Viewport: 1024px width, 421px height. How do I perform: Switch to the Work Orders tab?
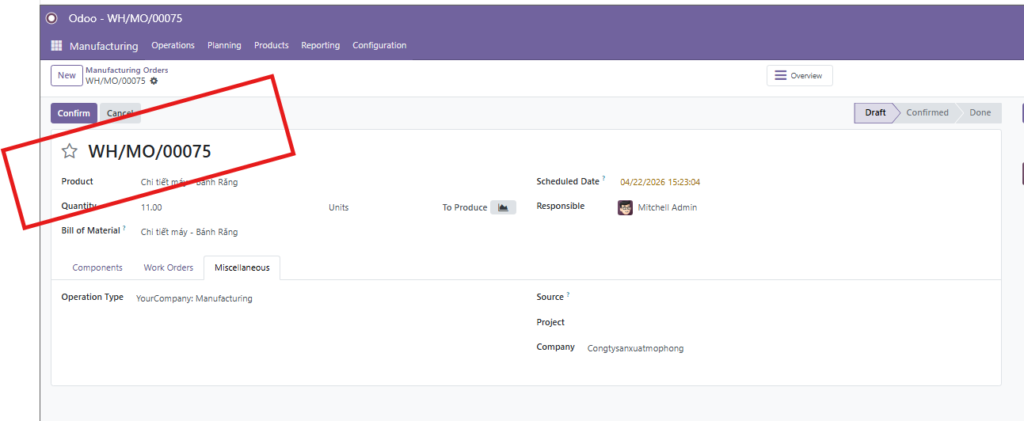pos(168,268)
